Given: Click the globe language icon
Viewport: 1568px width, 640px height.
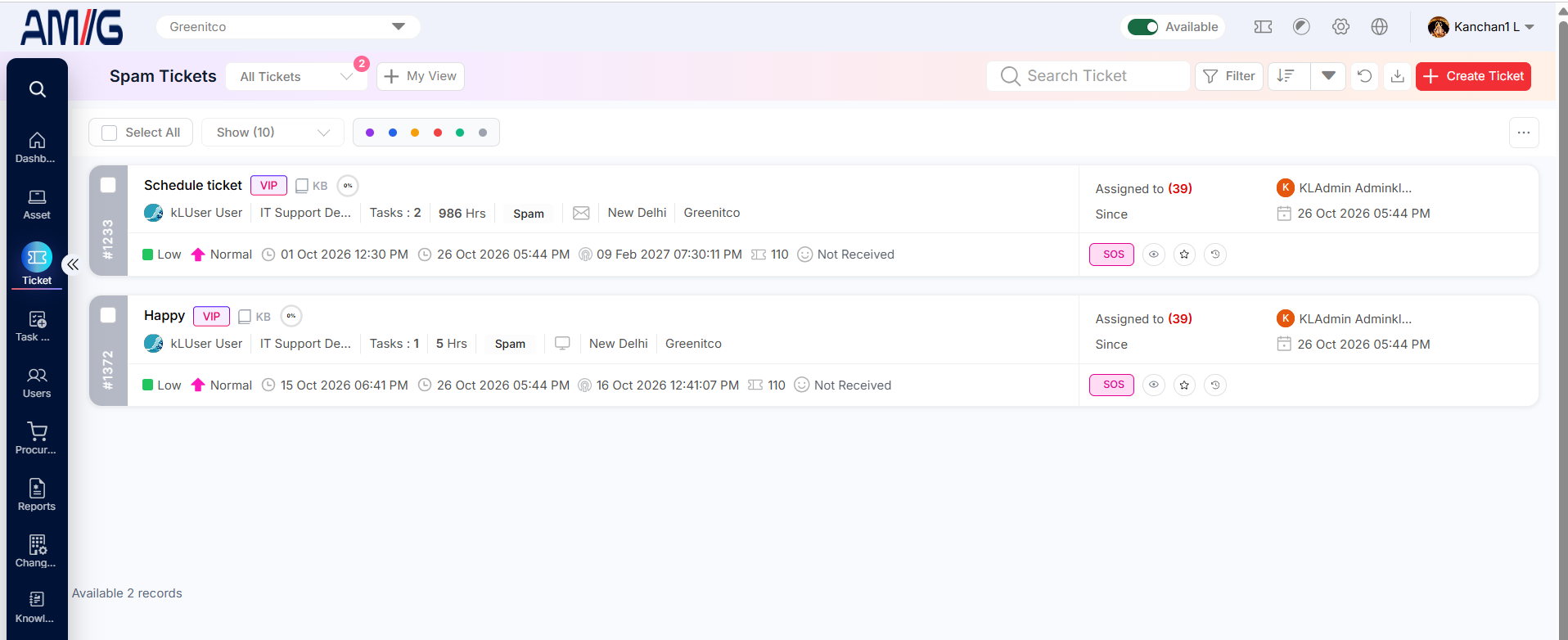Looking at the screenshot, I should [x=1379, y=27].
